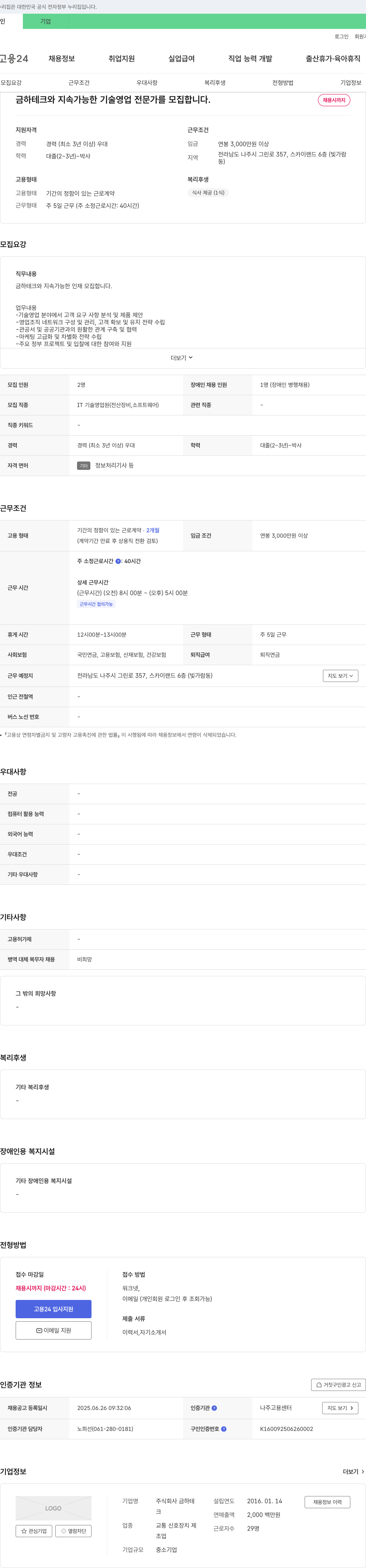Jump to the 복리후생 section tab
The width and height of the screenshot is (366, 1568).
coord(215,83)
